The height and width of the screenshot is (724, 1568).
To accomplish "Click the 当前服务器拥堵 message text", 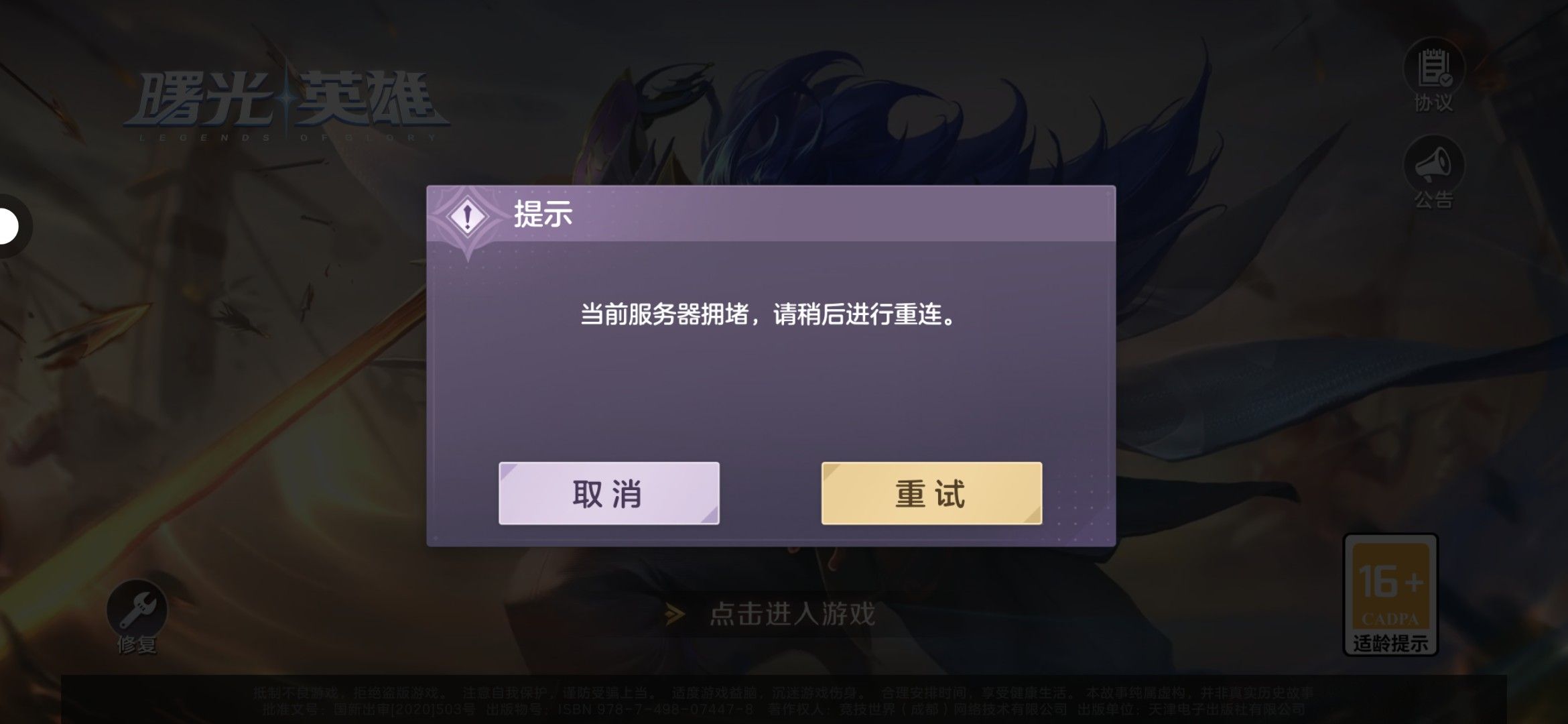I will pos(768,314).
